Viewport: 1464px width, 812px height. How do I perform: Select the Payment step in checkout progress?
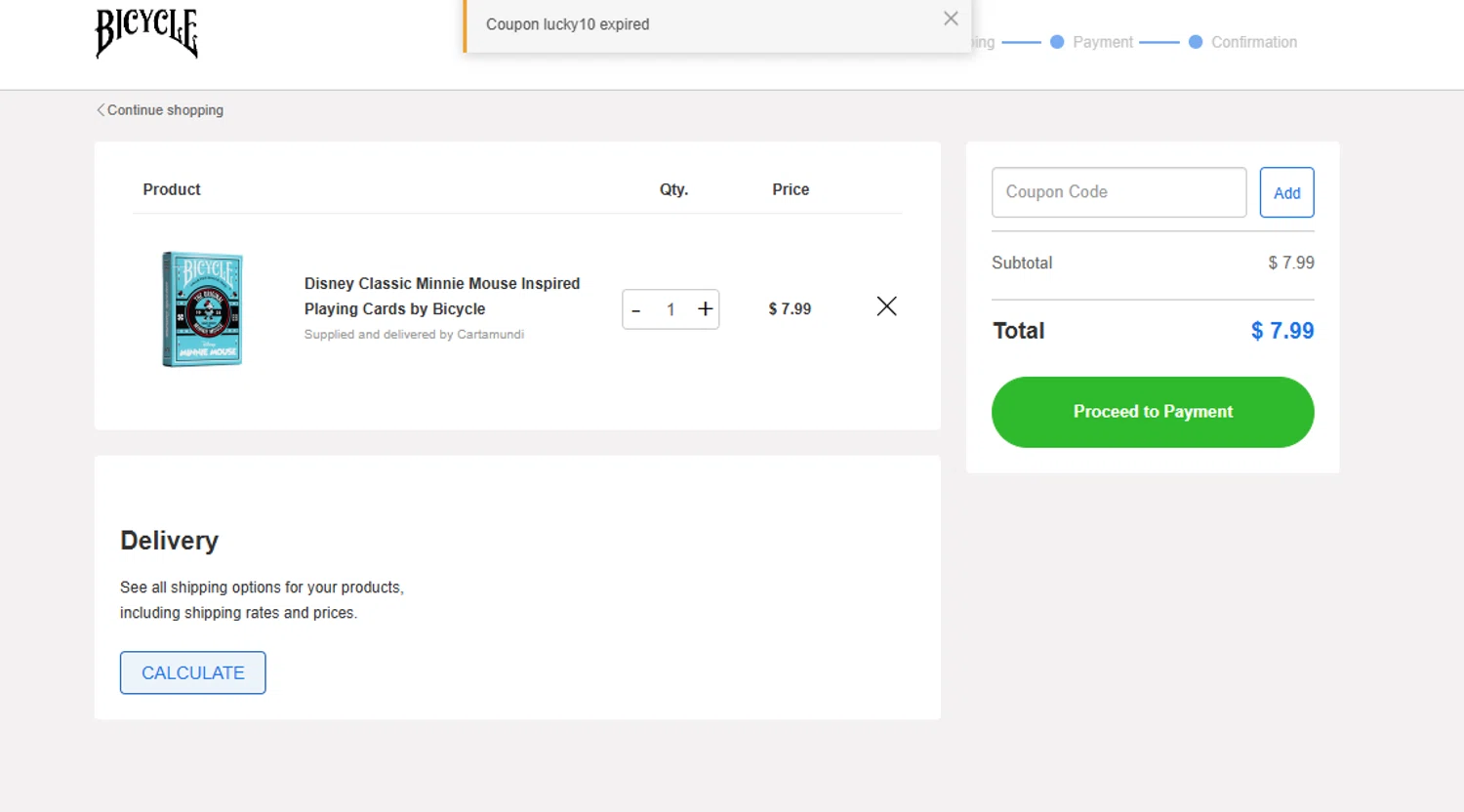(x=1092, y=42)
